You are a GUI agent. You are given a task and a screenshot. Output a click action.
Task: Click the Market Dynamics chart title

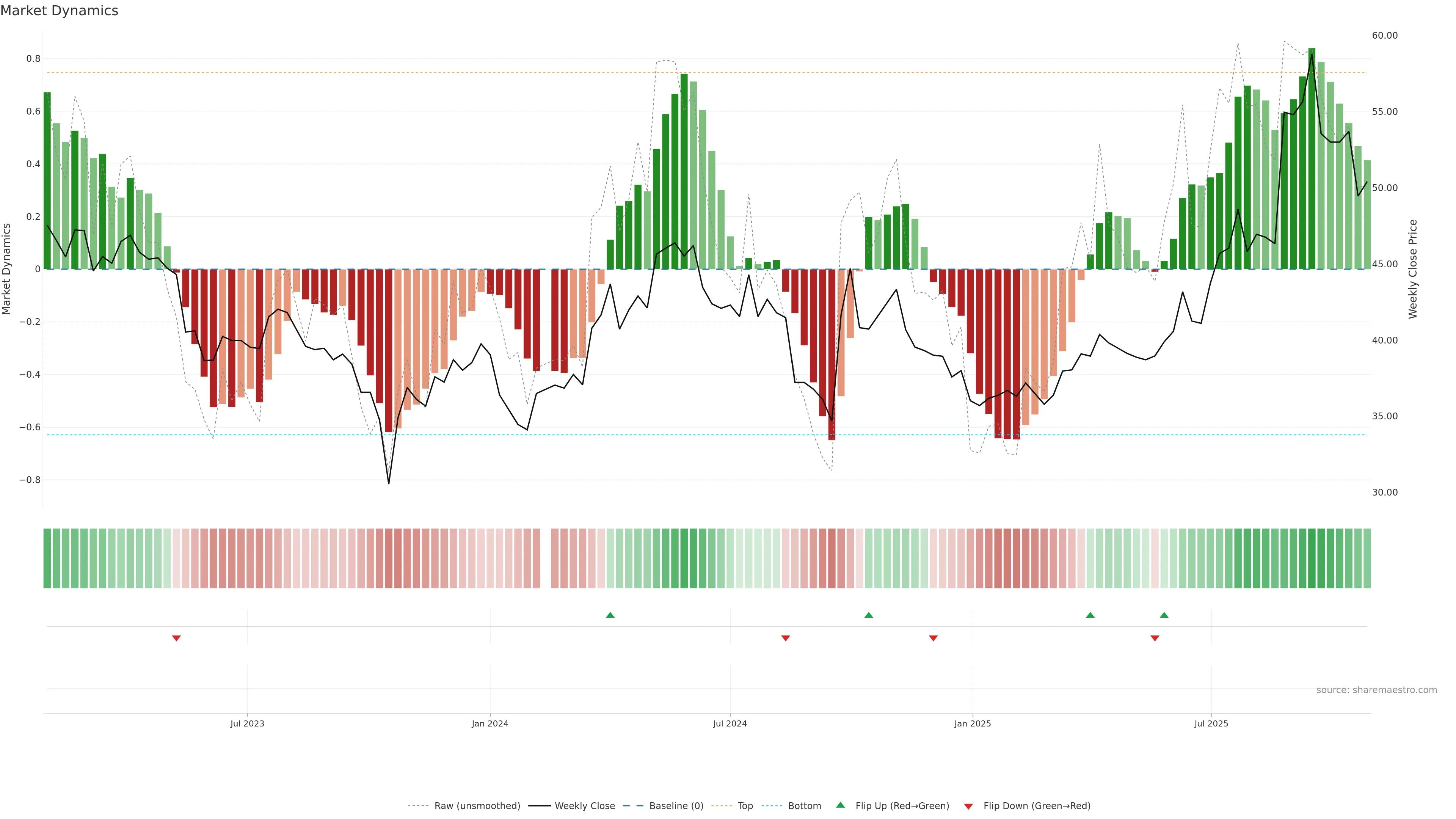point(60,11)
